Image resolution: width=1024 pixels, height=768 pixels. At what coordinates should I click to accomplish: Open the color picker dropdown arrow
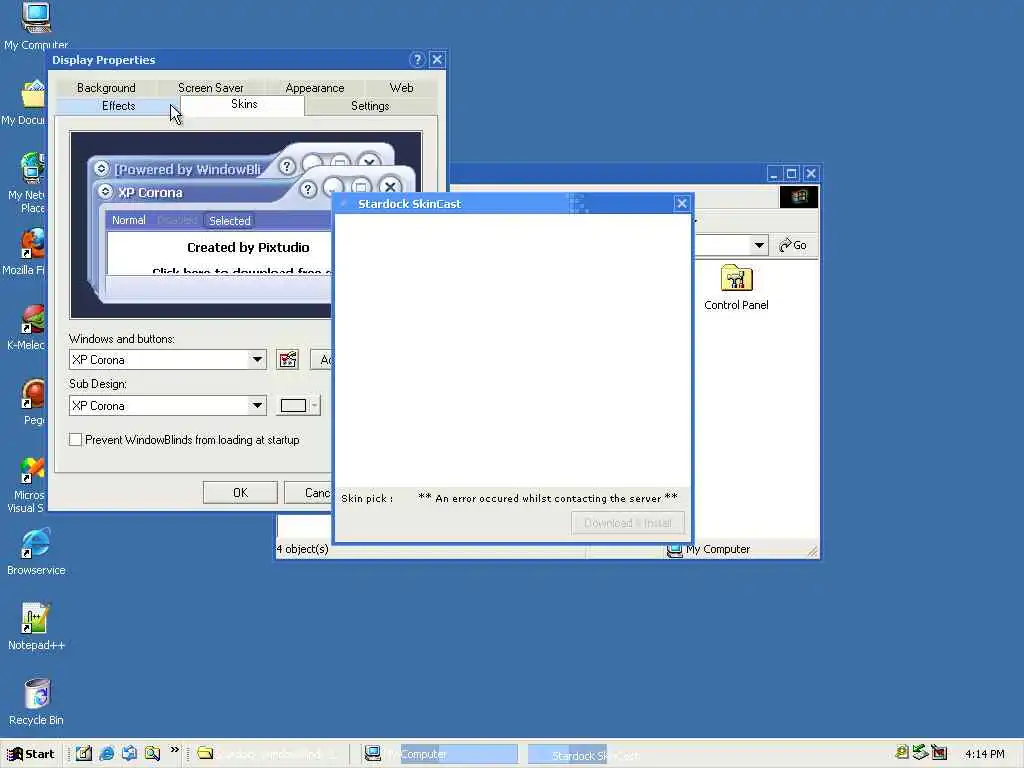[315, 406]
